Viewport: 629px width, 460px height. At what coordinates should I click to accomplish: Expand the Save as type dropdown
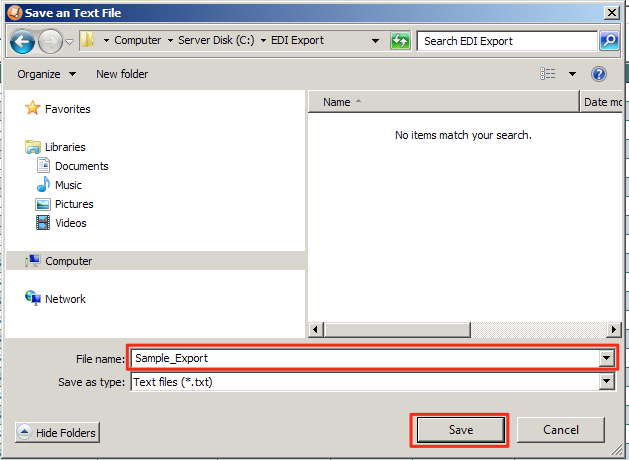[x=606, y=381]
